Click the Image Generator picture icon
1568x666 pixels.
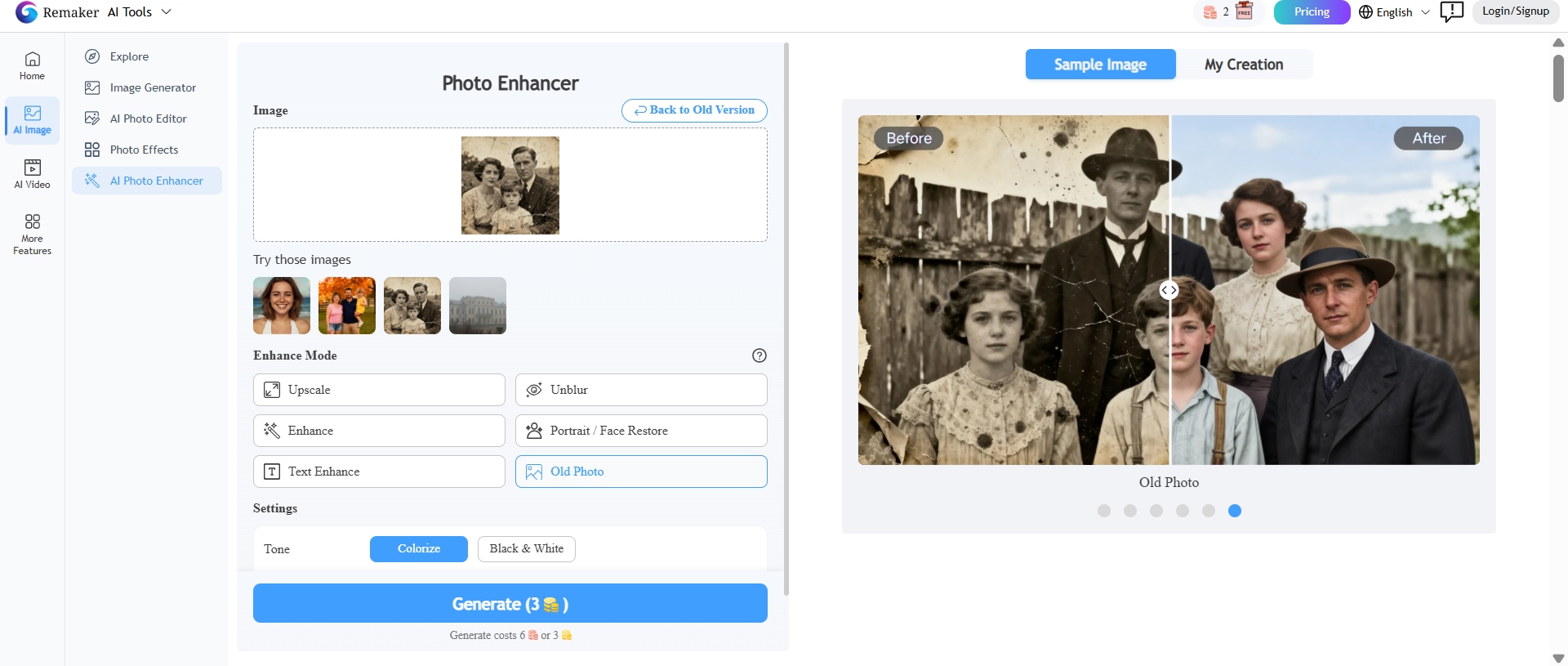(x=92, y=87)
